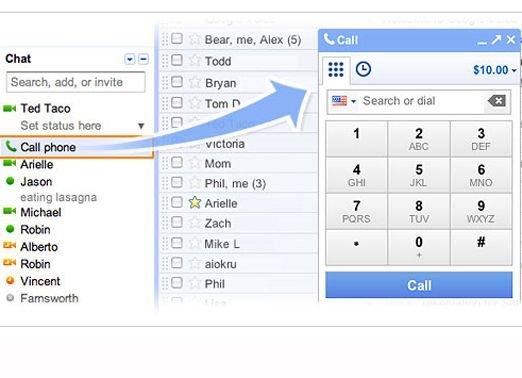Open call history clock icon
The image size is (522, 378).
pos(363,69)
